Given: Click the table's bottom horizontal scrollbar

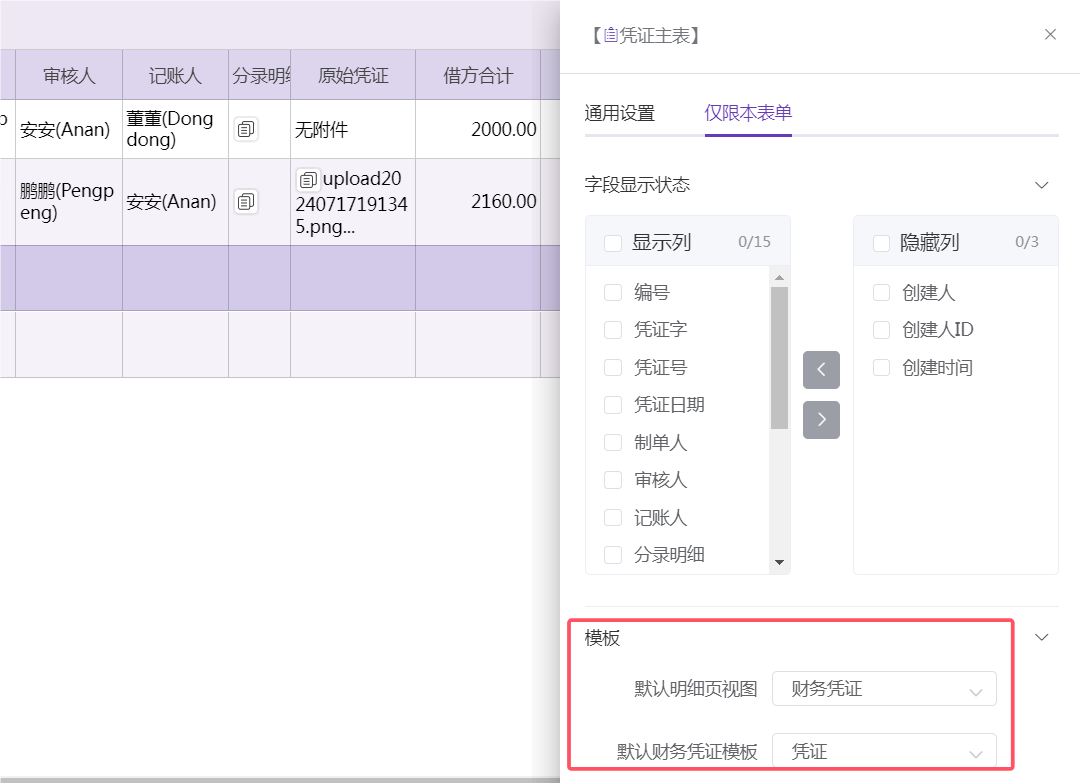Looking at the screenshot, I should pos(280,780).
